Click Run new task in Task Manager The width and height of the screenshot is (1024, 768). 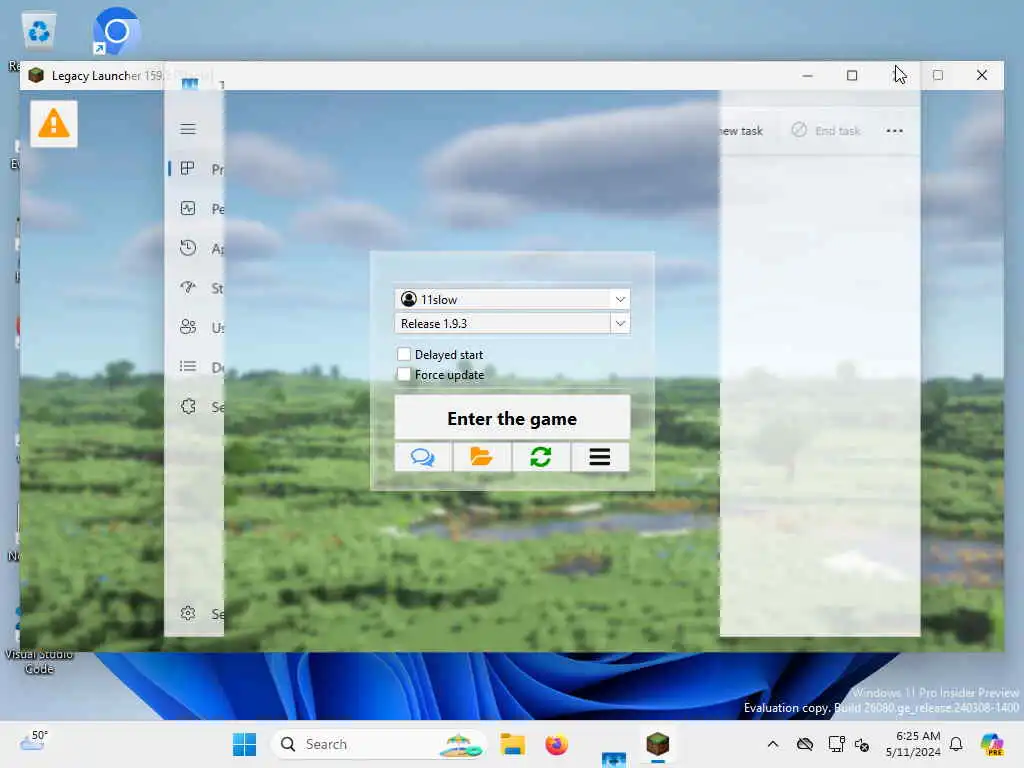[741, 131]
